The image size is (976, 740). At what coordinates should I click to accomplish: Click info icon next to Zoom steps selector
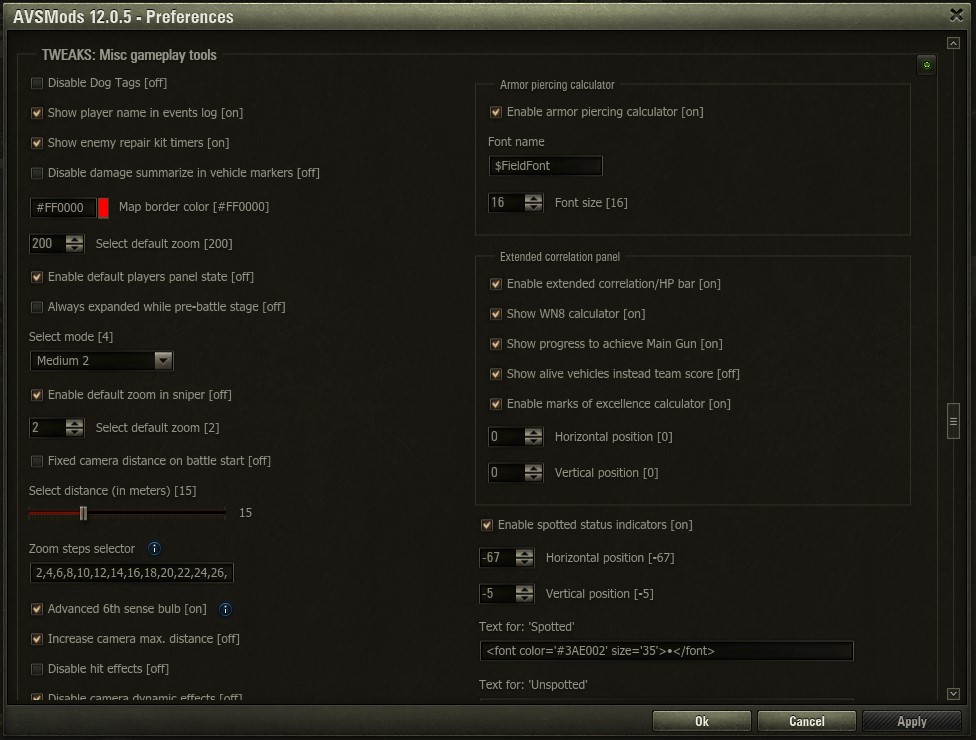154,548
